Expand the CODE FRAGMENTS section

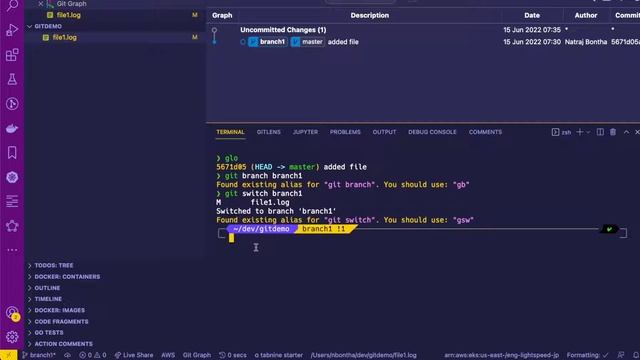(61, 322)
